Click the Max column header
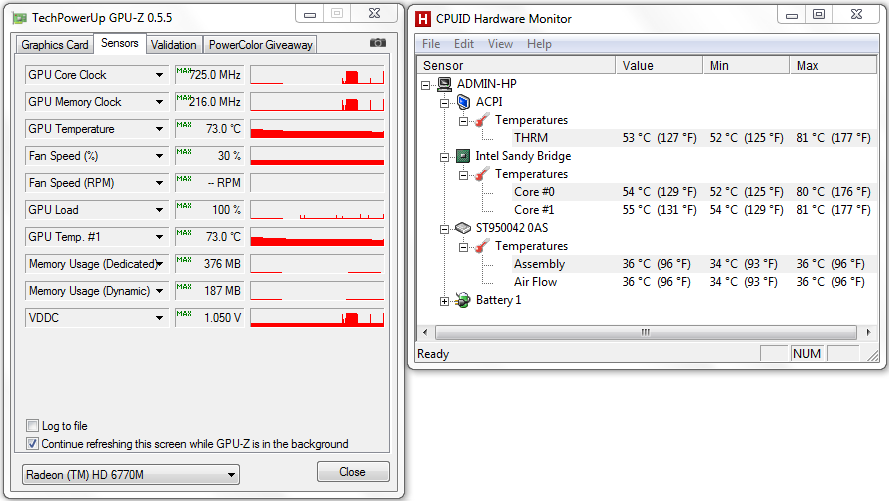The image size is (889, 501). [x=833, y=66]
